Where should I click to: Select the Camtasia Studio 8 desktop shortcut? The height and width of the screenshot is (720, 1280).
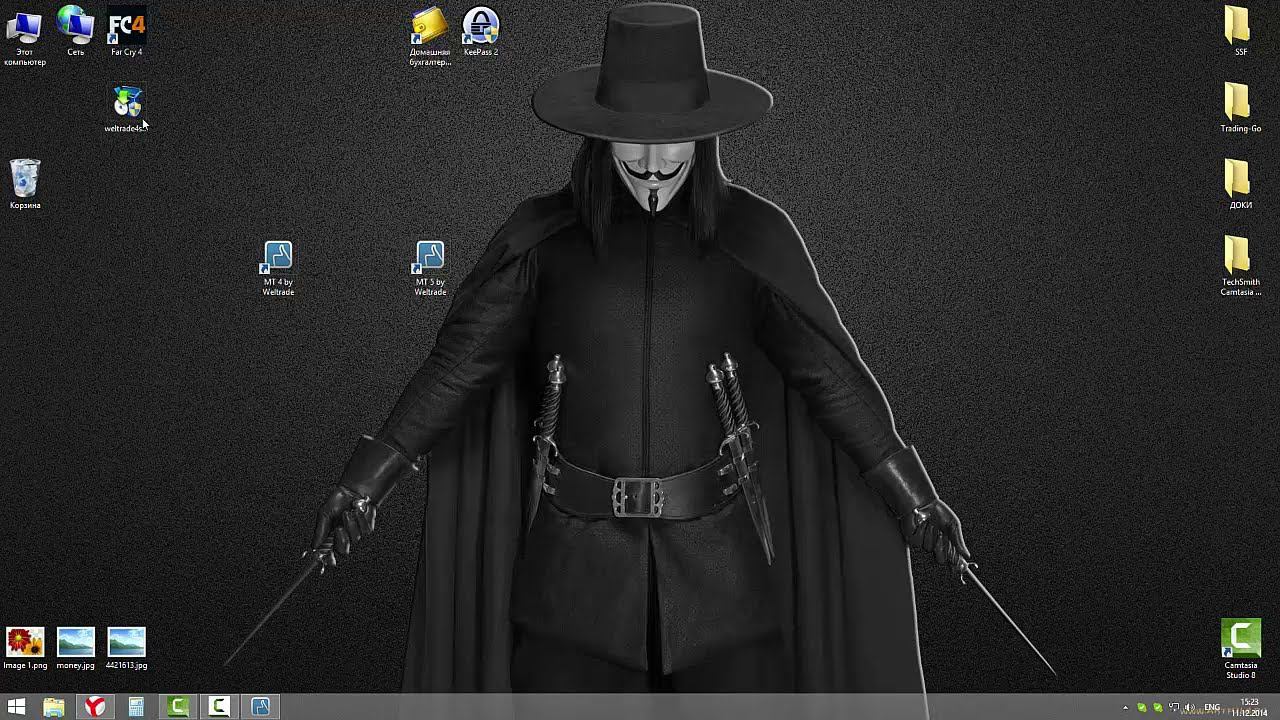(1241, 649)
